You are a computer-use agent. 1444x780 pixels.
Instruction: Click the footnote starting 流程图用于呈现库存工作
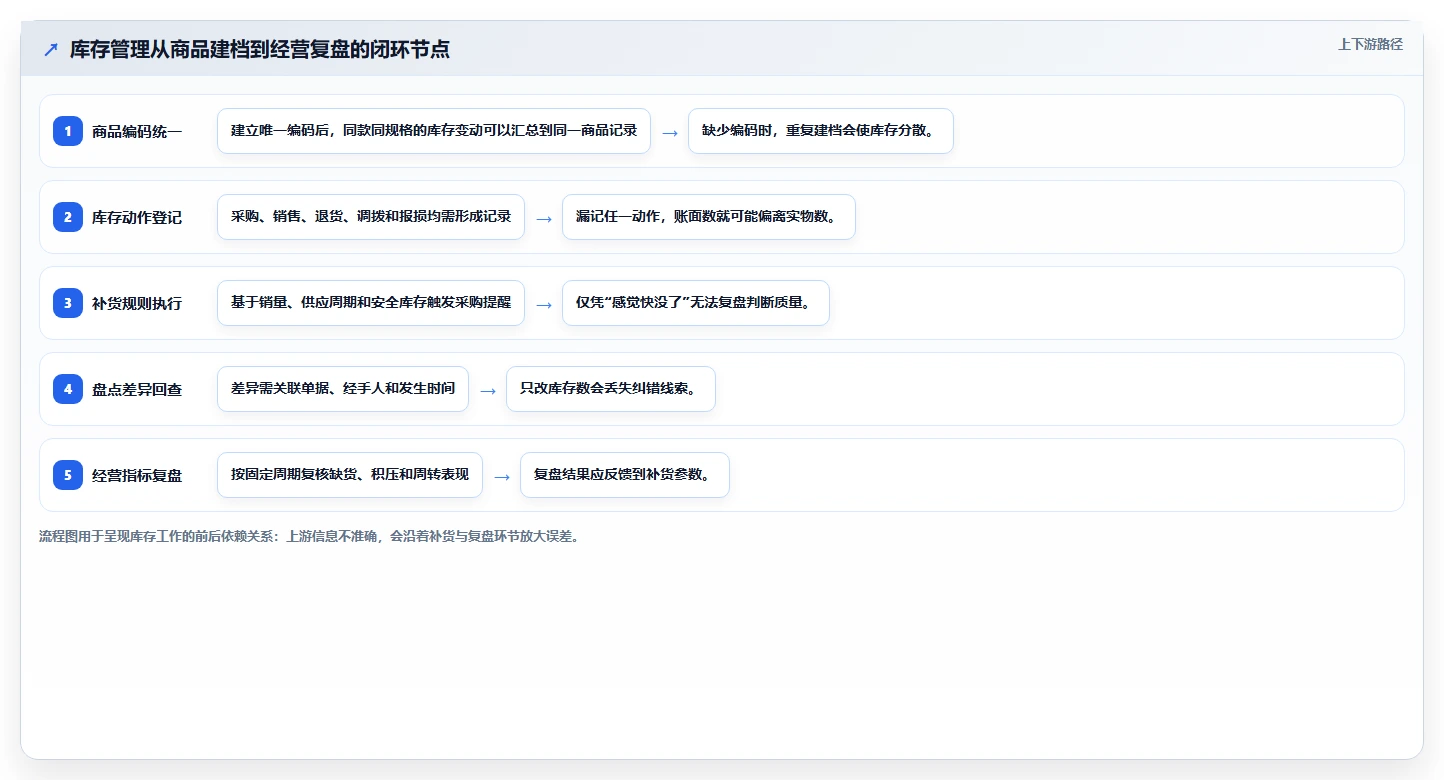click(310, 536)
